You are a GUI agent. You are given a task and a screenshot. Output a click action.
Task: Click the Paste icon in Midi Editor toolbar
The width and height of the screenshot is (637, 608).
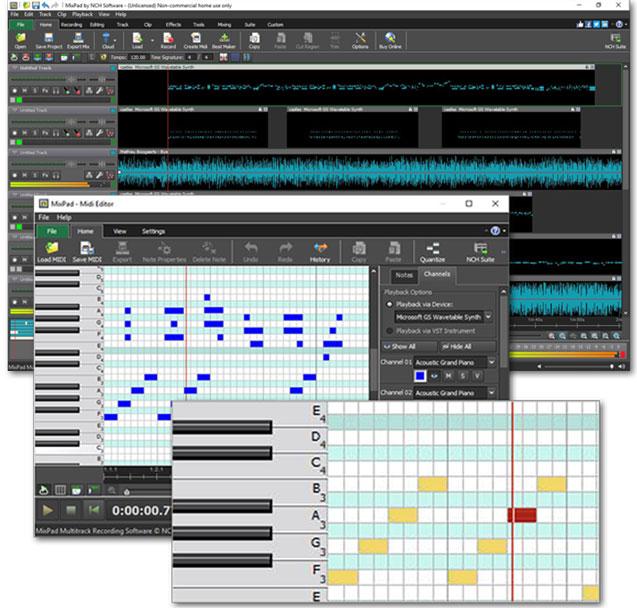[x=393, y=252]
